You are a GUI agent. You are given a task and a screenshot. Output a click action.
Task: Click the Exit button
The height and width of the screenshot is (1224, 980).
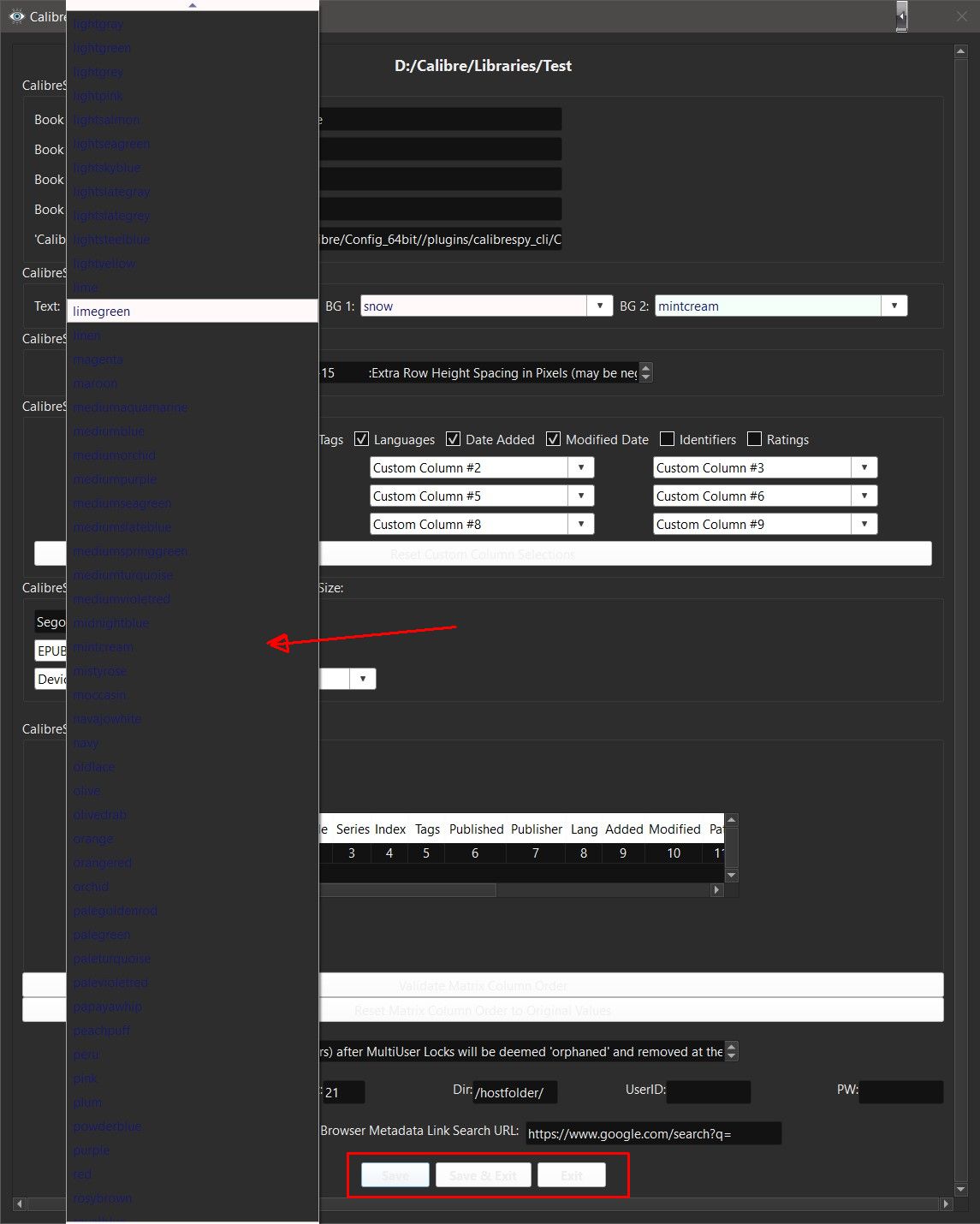click(572, 1175)
